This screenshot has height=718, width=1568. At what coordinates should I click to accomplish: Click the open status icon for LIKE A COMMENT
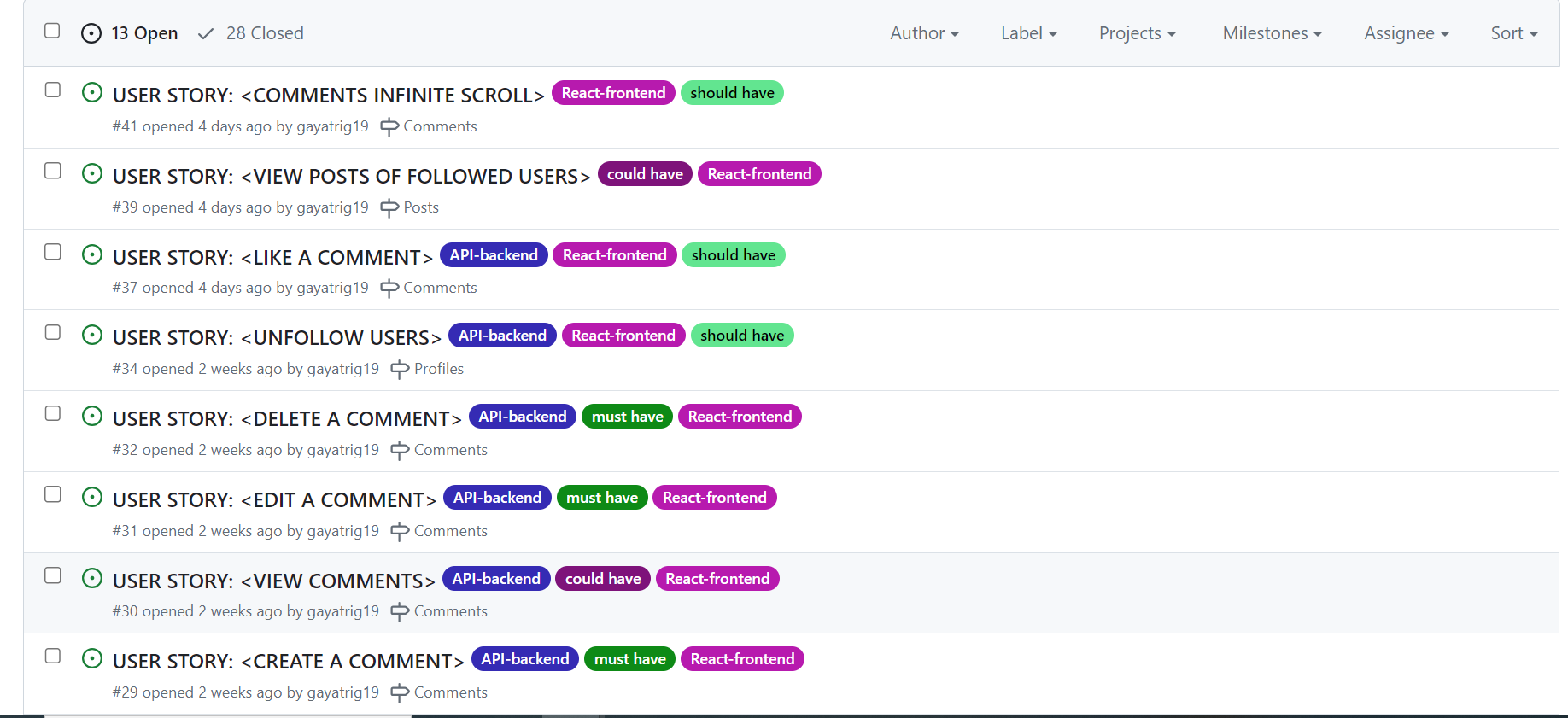pyautogui.click(x=92, y=254)
